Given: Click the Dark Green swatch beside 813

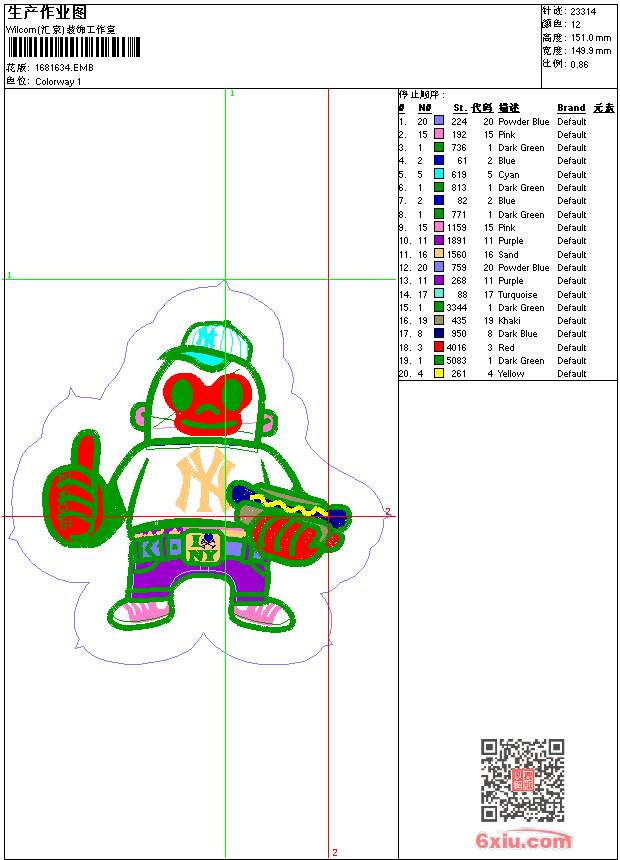Looking at the screenshot, I should 439,187.
